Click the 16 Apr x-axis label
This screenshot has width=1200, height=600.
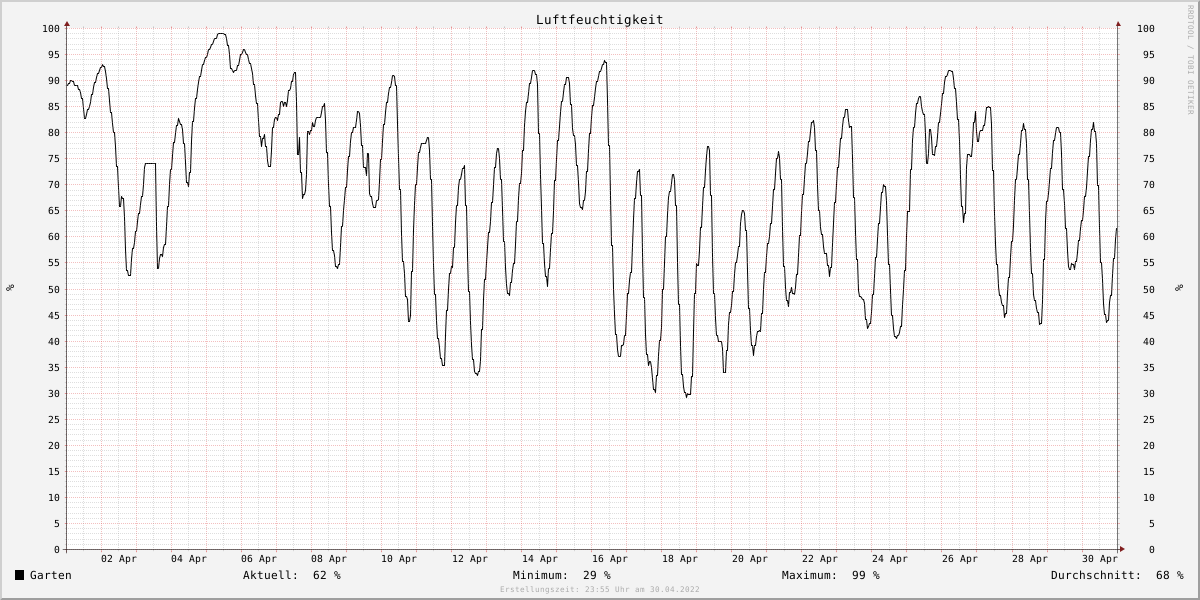pos(609,559)
